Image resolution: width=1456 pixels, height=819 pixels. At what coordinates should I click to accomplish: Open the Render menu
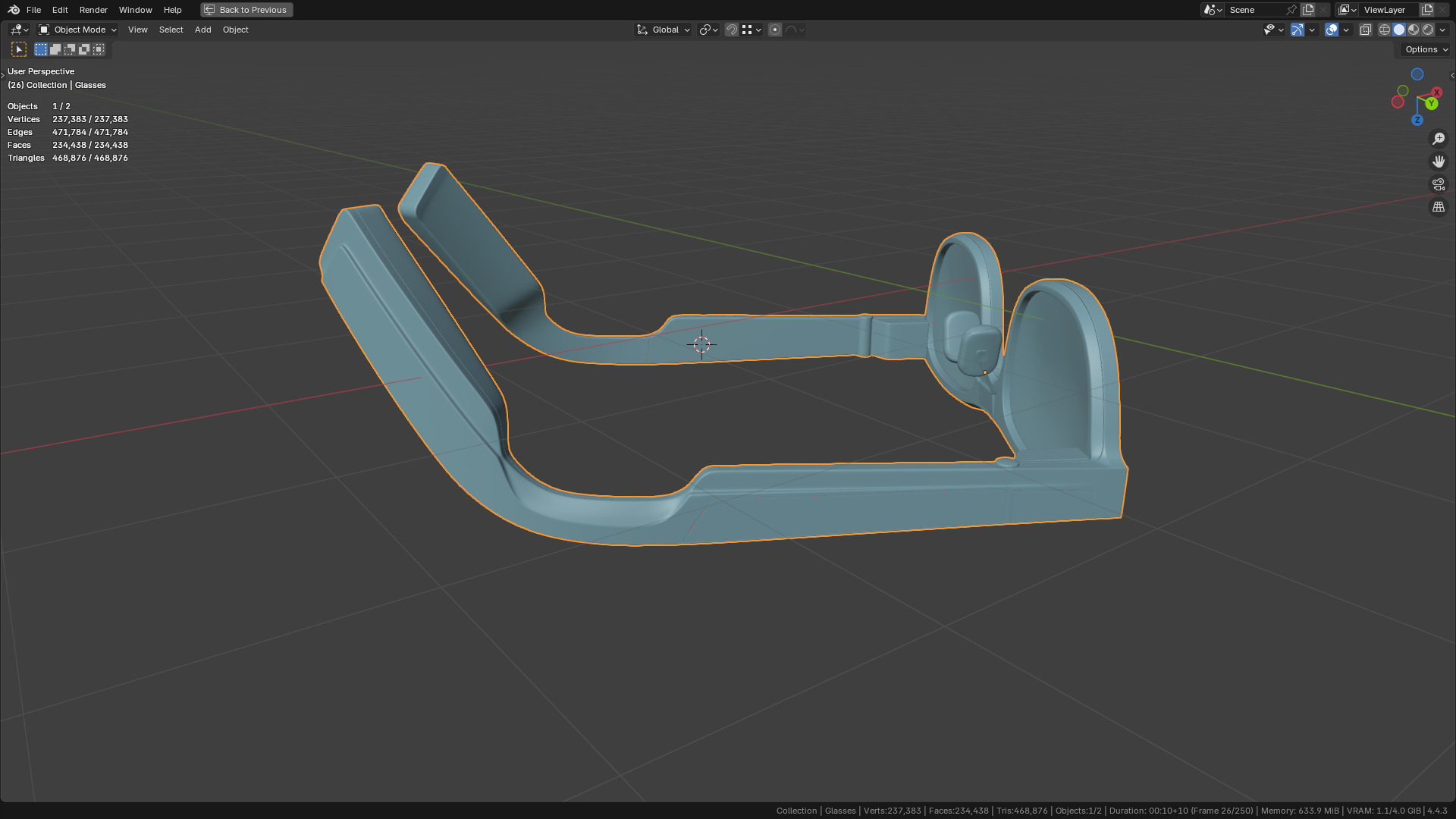tap(93, 10)
